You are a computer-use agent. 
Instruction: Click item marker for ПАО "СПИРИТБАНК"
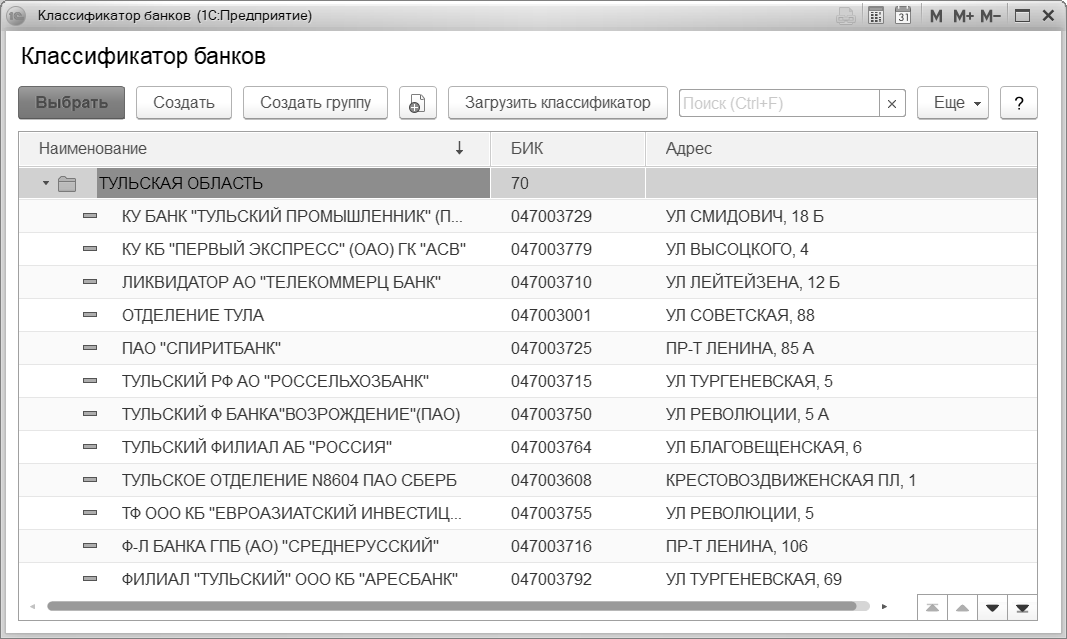pos(90,348)
